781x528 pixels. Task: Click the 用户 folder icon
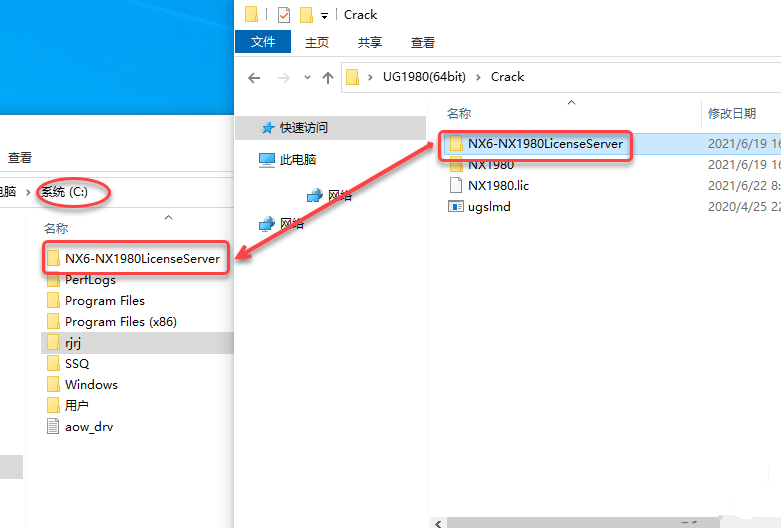(x=53, y=405)
